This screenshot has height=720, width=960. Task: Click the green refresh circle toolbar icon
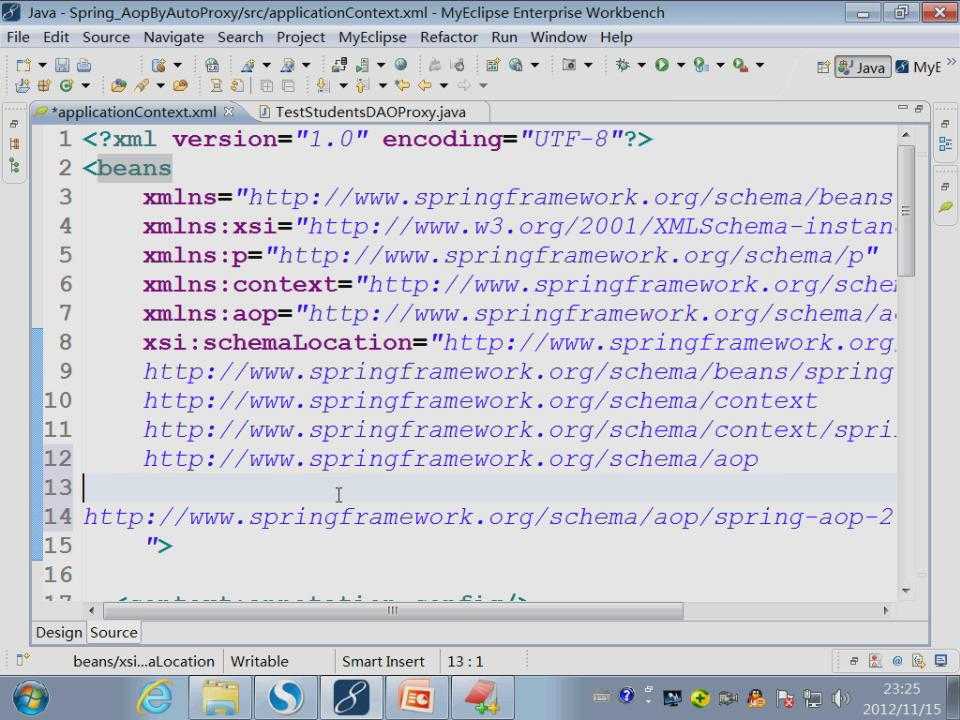click(66, 86)
